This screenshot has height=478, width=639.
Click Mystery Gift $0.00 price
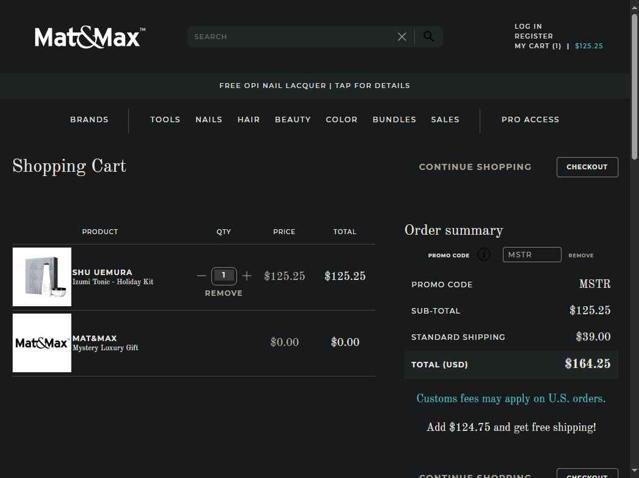pyautogui.click(x=284, y=342)
